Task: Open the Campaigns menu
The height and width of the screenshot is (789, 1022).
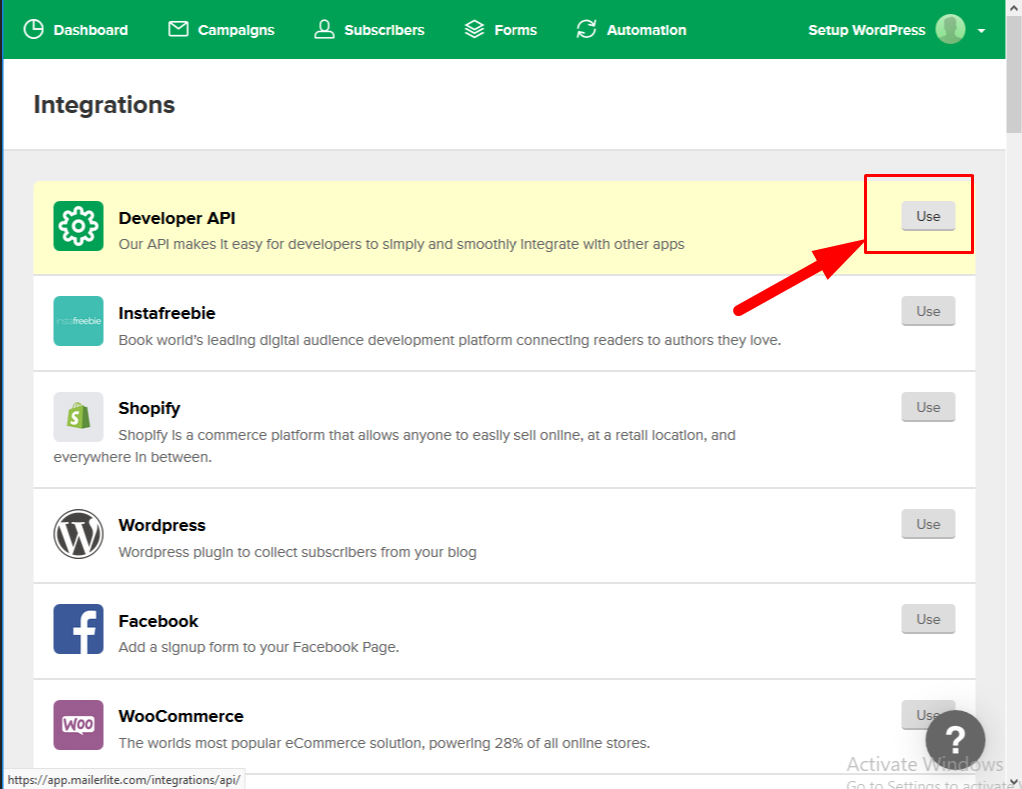Action: click(x=236, y=30)
